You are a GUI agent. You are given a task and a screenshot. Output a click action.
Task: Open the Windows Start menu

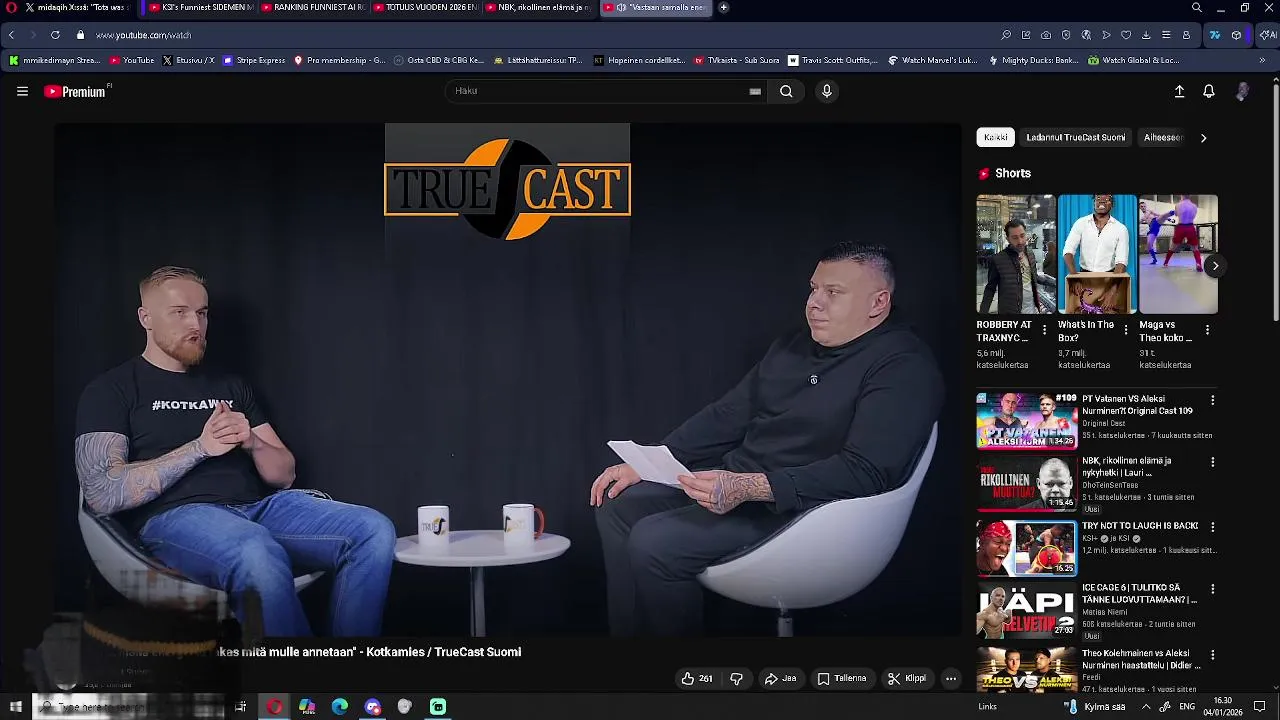(15, 707)
